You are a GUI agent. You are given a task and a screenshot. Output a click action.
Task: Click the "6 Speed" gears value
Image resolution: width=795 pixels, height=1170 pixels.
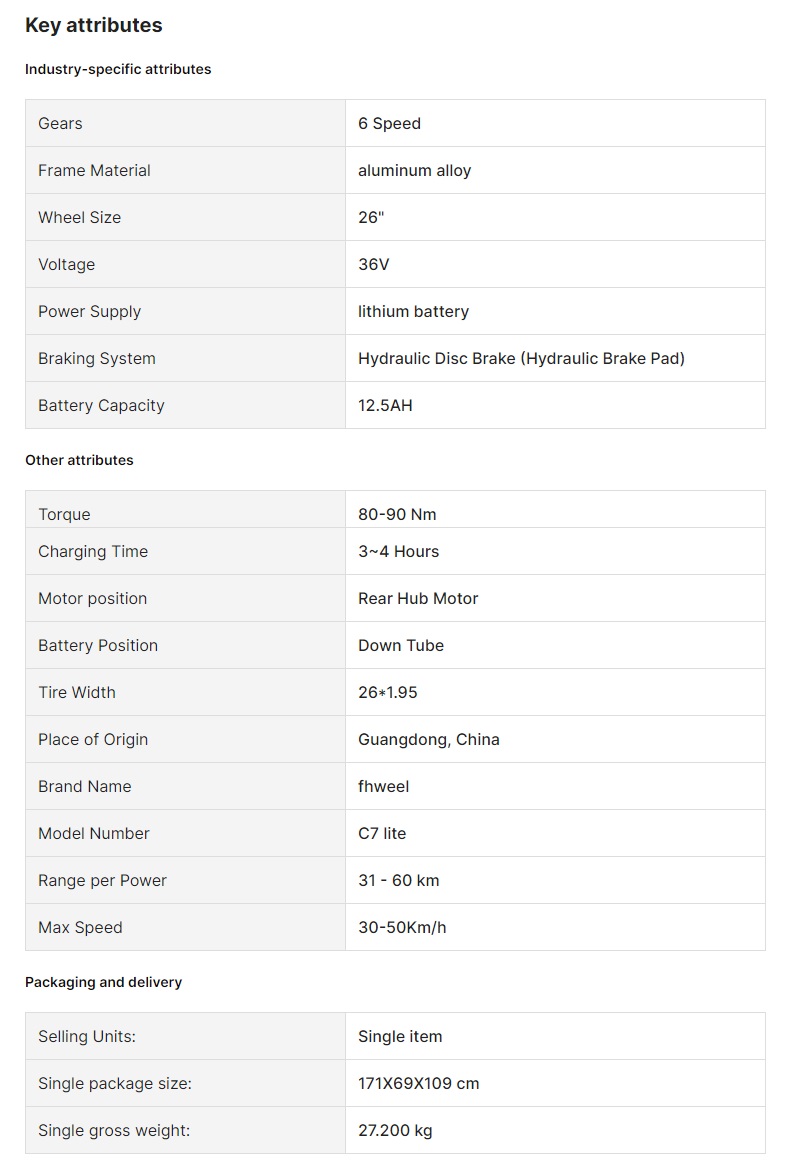[x=389, y=124]
